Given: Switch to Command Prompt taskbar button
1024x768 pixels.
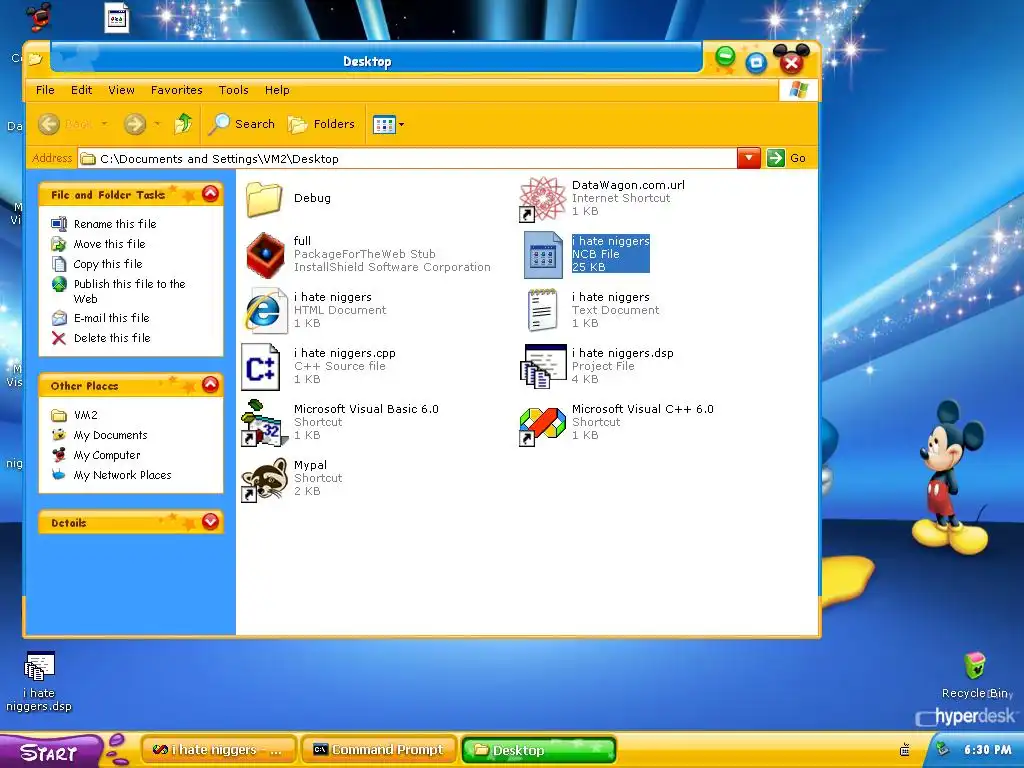Looking at the screenshot, I should pyautogui.click(x=377, y=750).
